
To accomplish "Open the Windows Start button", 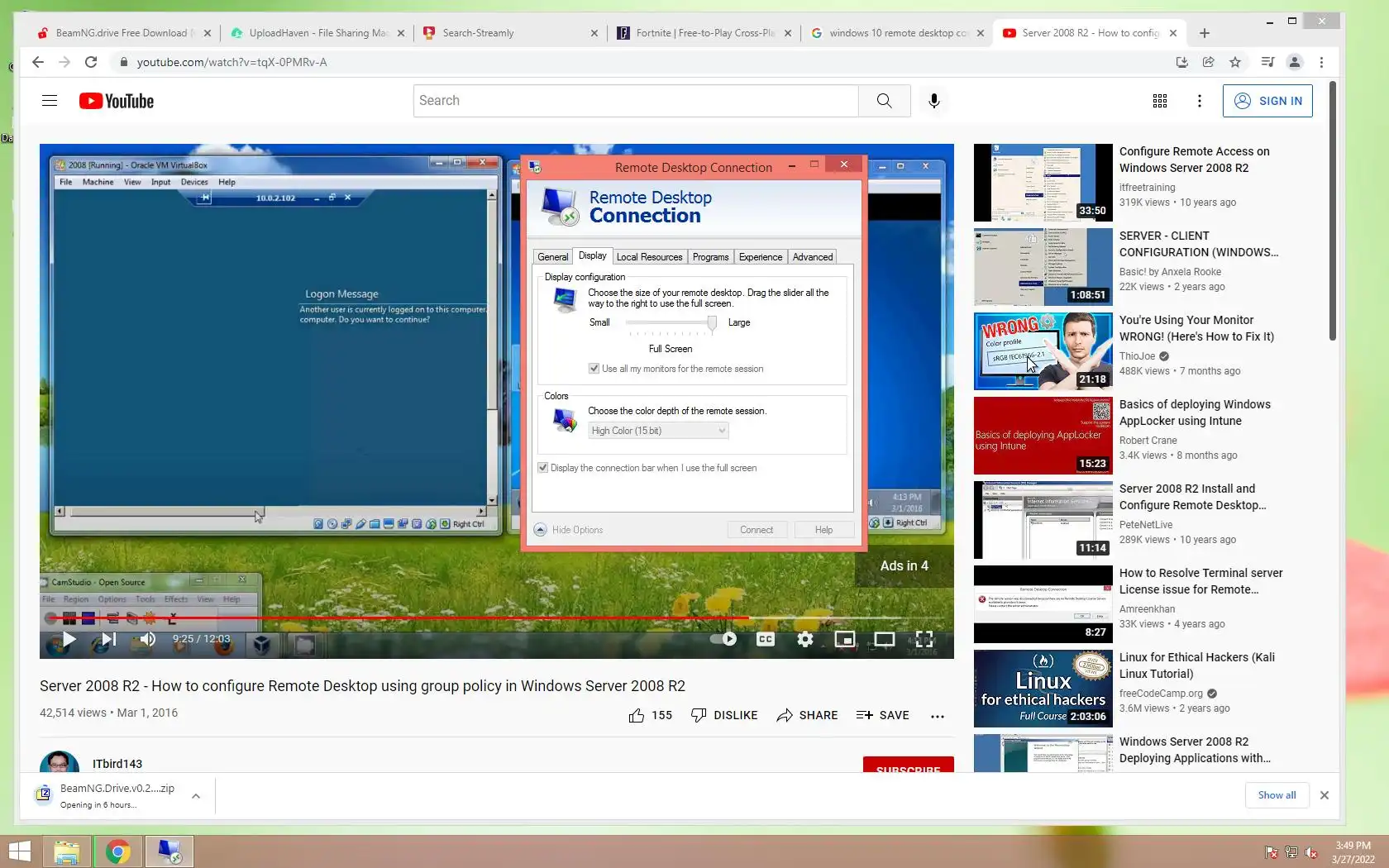I will pyautogui.click(x=20, y=851).
